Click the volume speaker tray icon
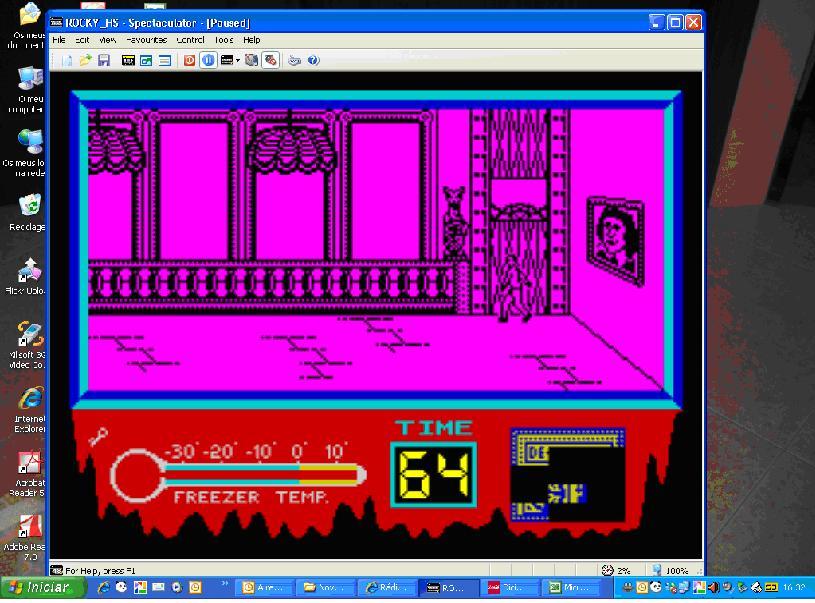This screenshot has width=815, height=603. click(x=714, y=587)
